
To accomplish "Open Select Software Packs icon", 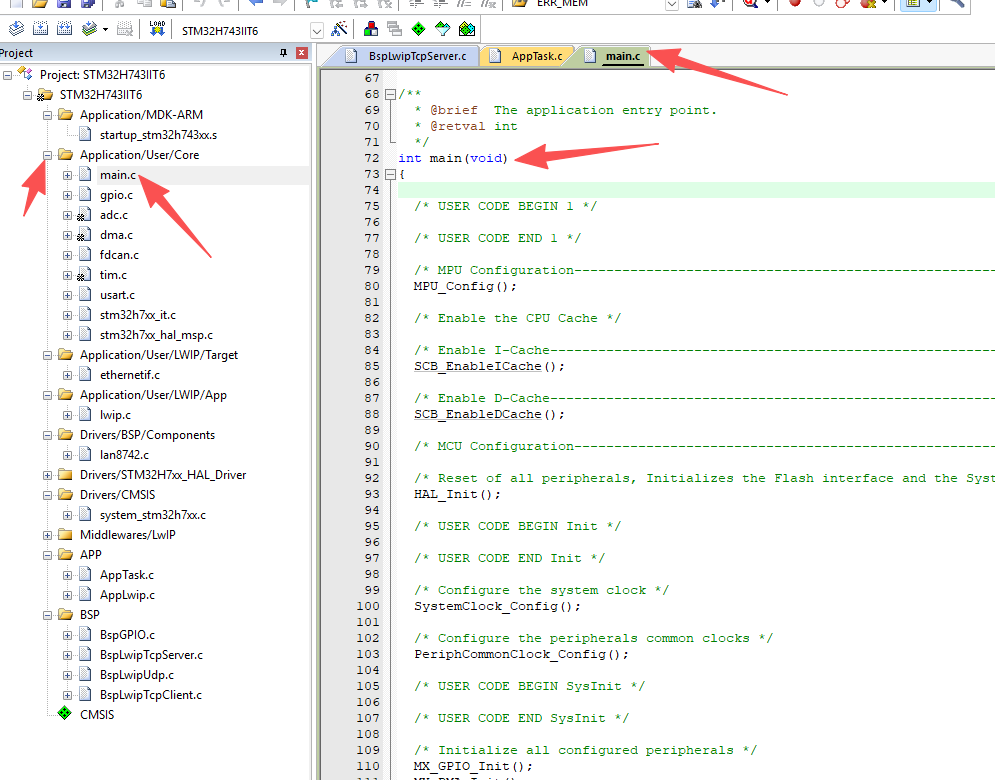I will coord(442,29).
